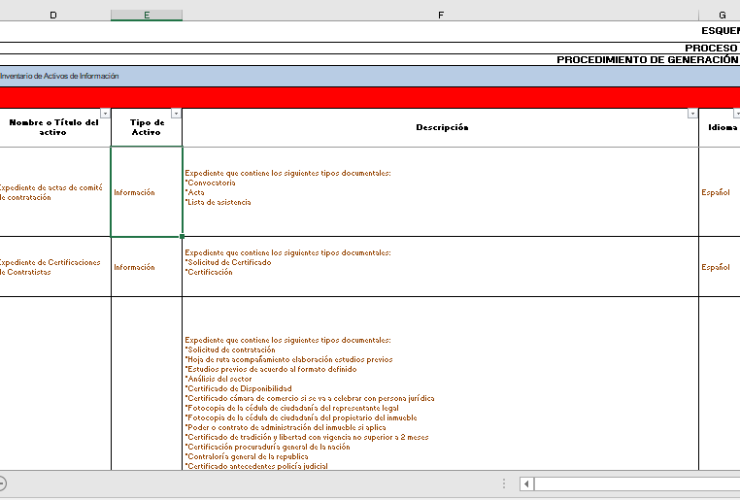Select column E header
The height and width of the screenshot is (500, 740).
[147, 15]
